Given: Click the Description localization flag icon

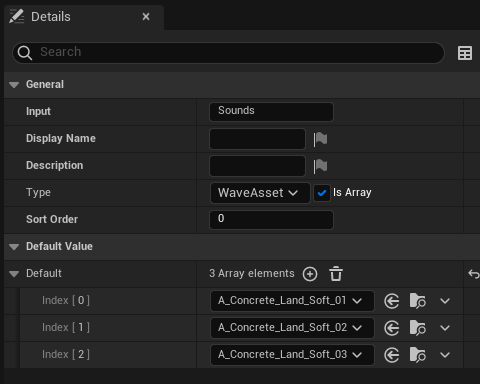Looking at the screenshot, I should tap(320, 166).
